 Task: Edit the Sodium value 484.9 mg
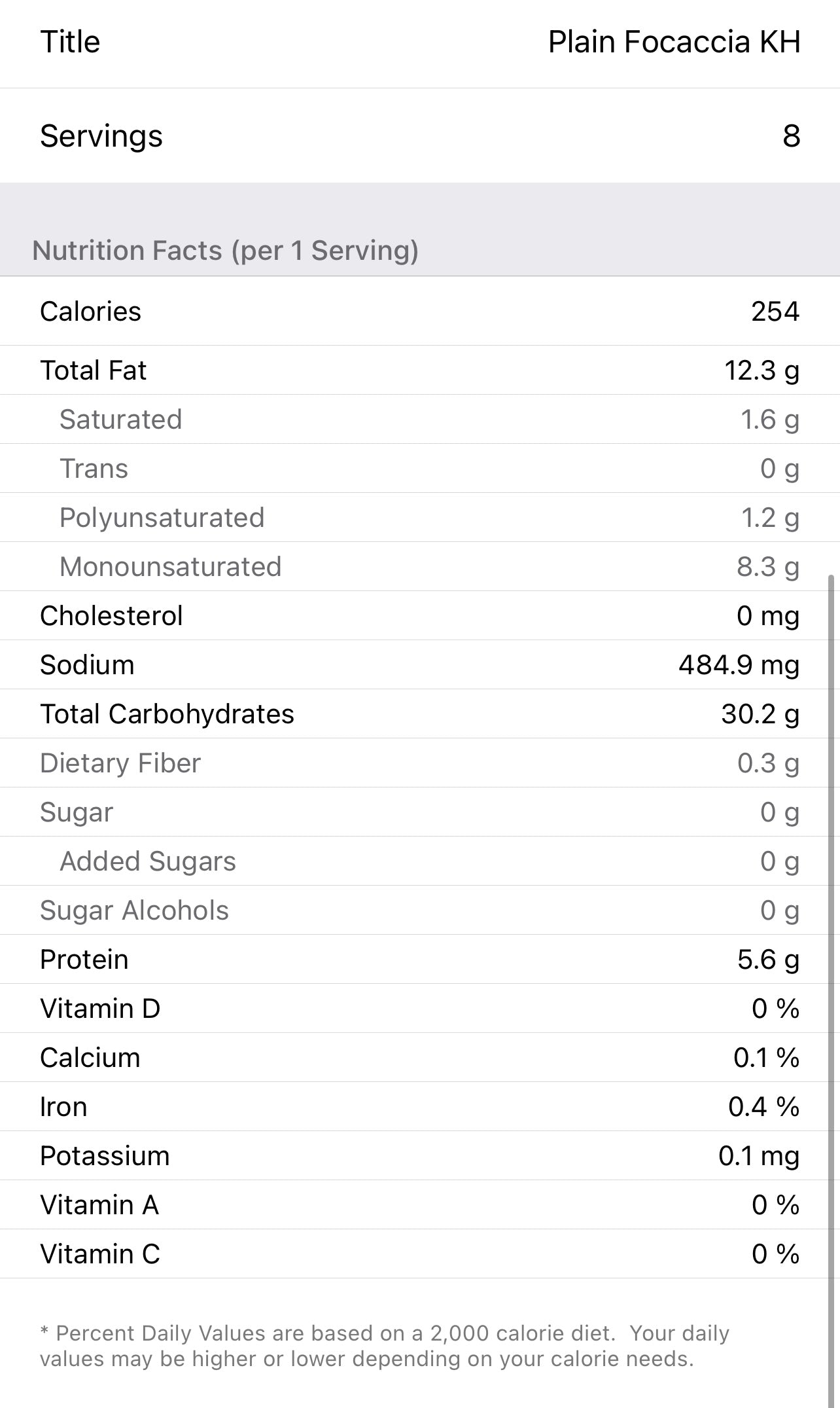click(739, 665)
